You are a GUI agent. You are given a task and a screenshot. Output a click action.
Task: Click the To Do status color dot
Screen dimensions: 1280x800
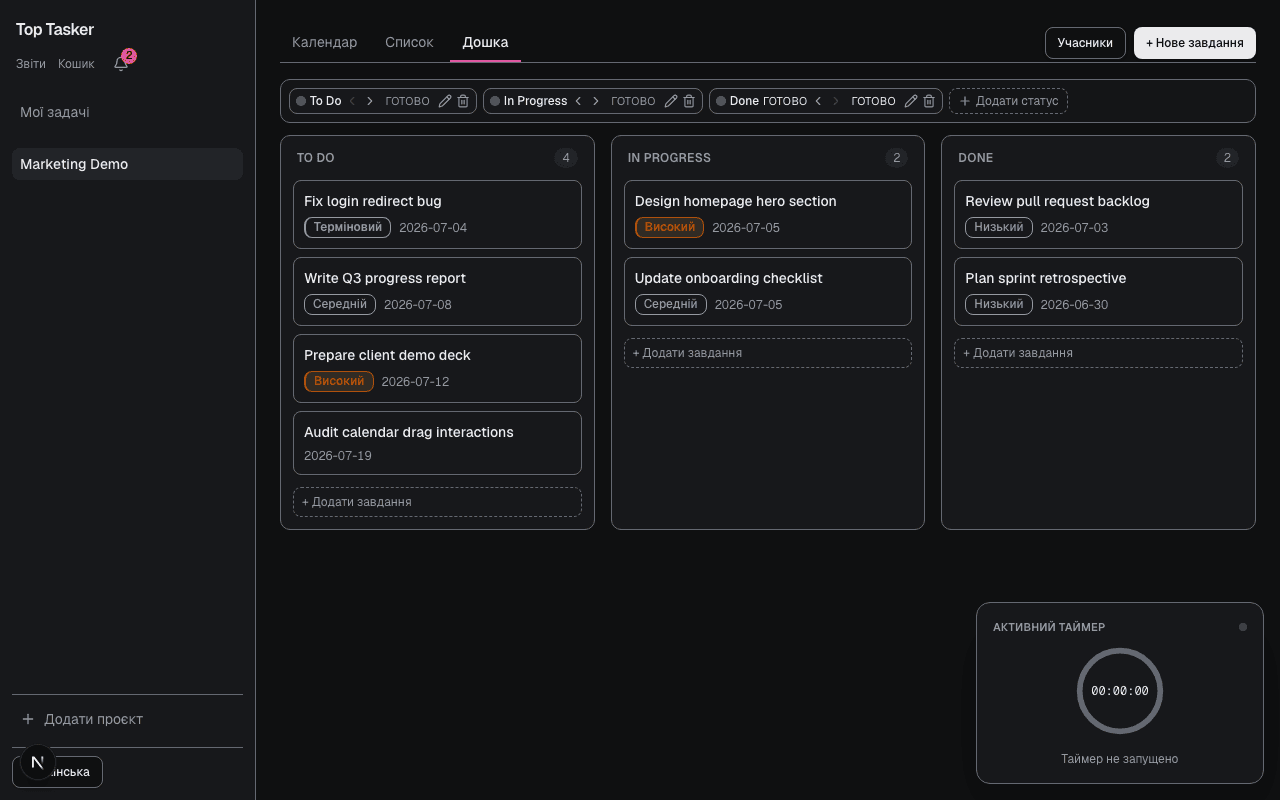click(x=301, y=101)
